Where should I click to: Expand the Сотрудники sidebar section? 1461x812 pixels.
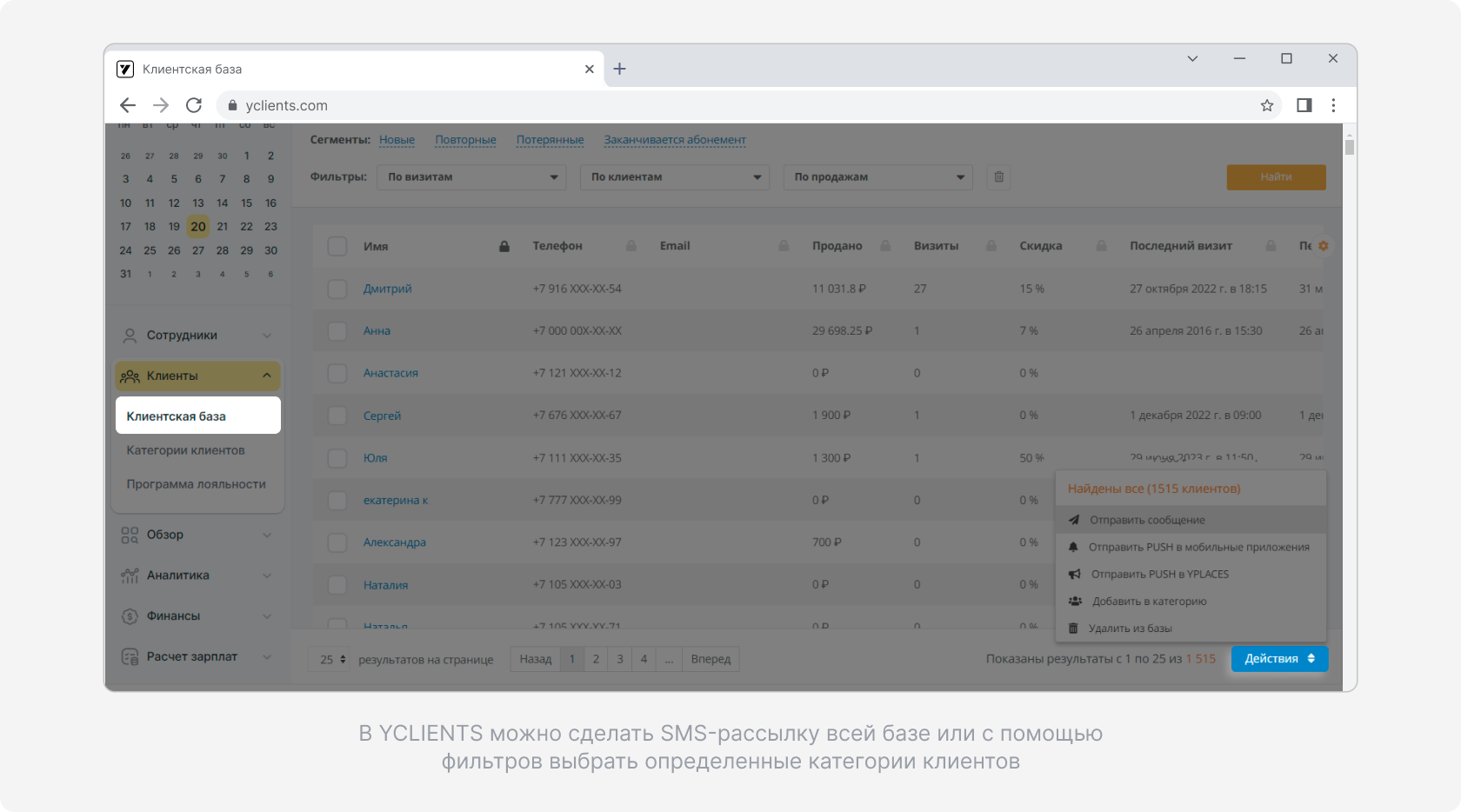[x=197, y=336]
